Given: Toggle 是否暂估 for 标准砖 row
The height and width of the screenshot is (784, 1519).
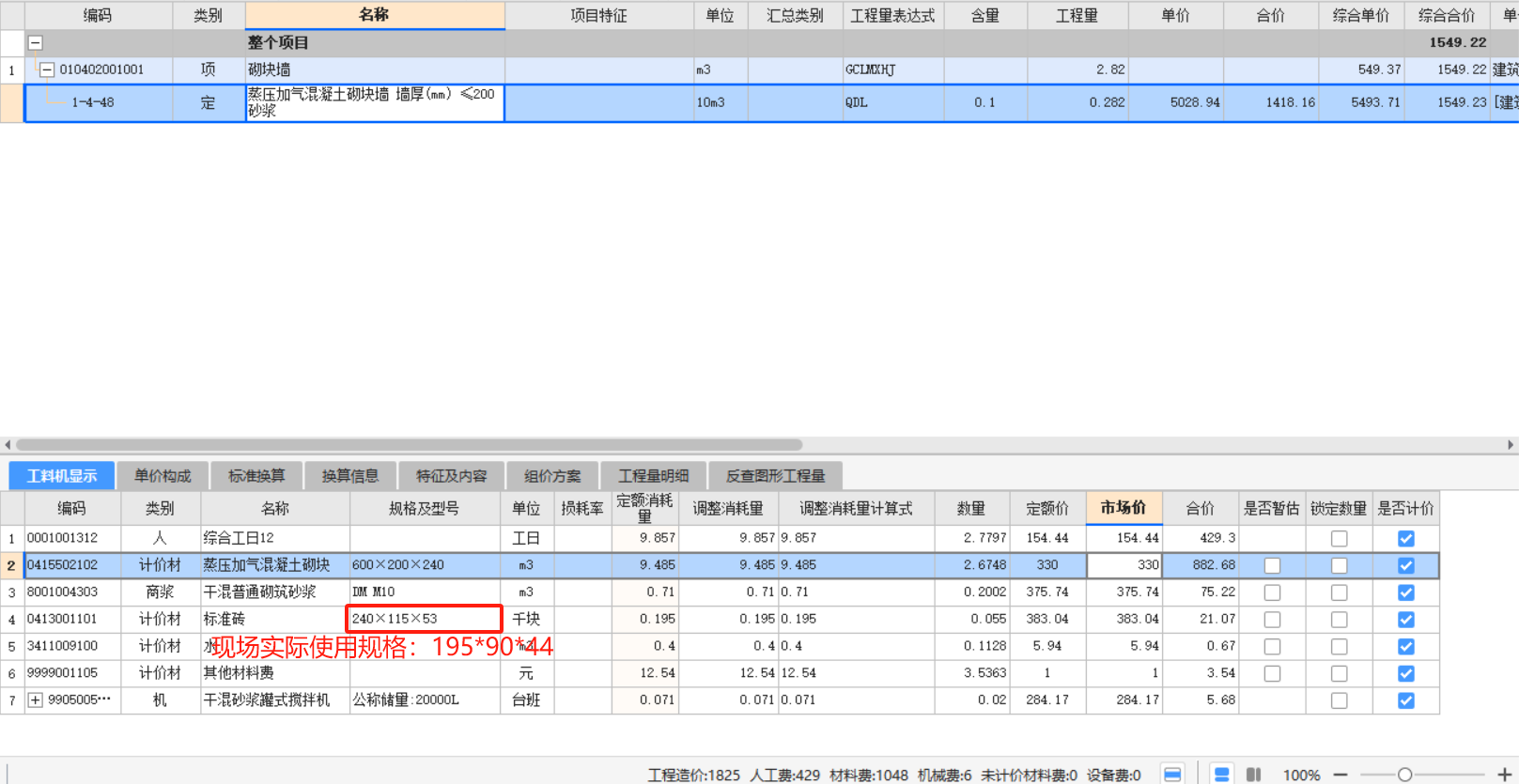Looking at the screenshot, I should pos(1272,620).
